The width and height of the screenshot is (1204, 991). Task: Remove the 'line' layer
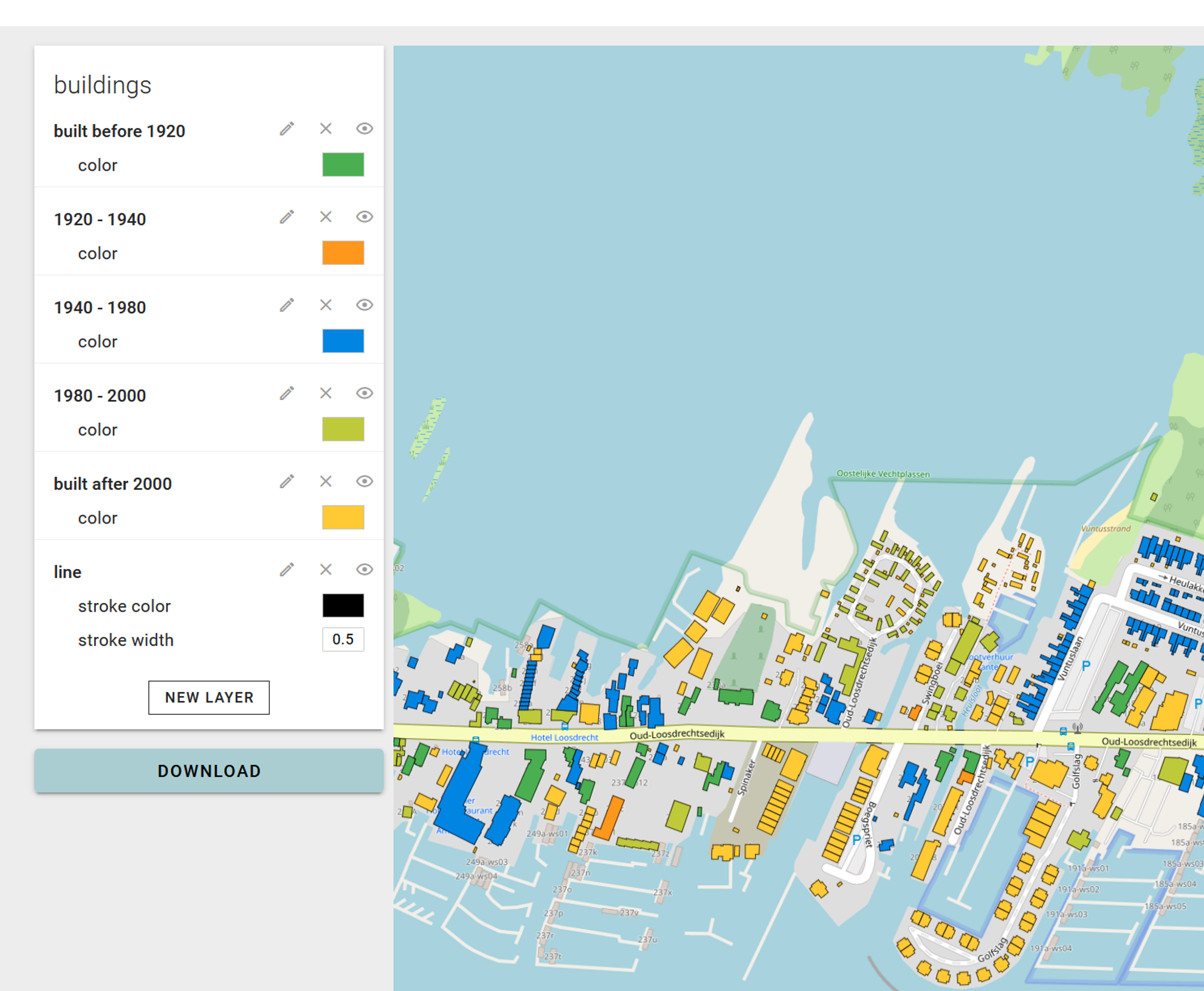tap(326, 570)
